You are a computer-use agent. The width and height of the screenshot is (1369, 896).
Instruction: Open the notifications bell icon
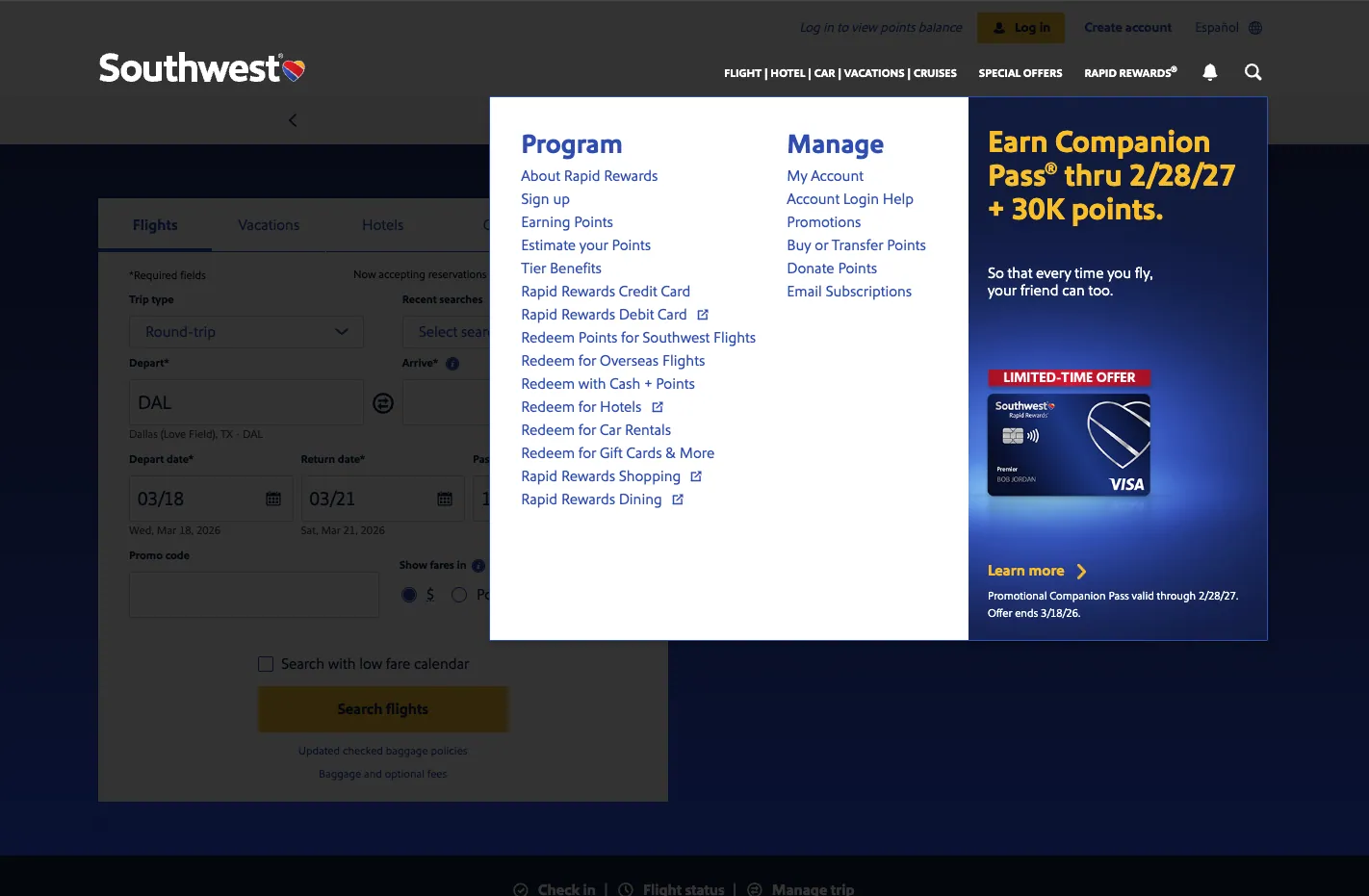[x=1210, y=72]
